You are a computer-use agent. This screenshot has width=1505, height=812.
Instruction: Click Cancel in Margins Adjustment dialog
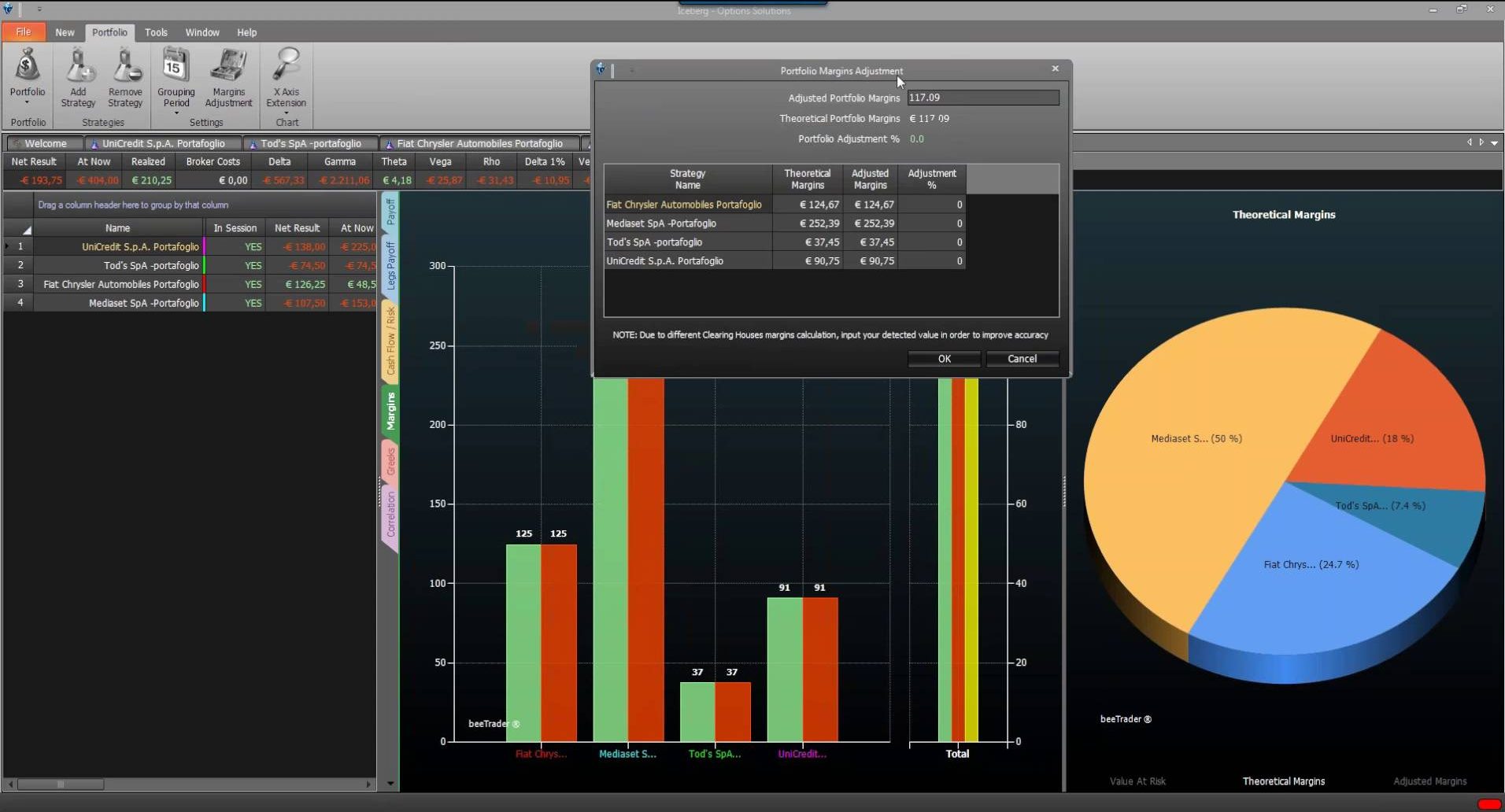click(1022, 358)
